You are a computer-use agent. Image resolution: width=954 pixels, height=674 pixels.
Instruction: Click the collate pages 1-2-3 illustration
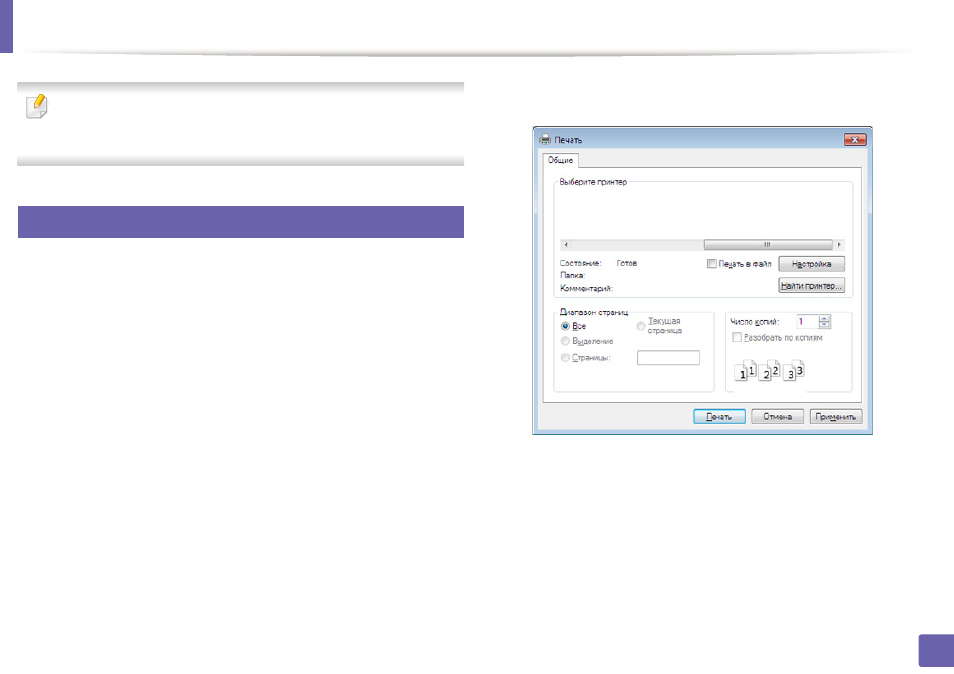770,370
